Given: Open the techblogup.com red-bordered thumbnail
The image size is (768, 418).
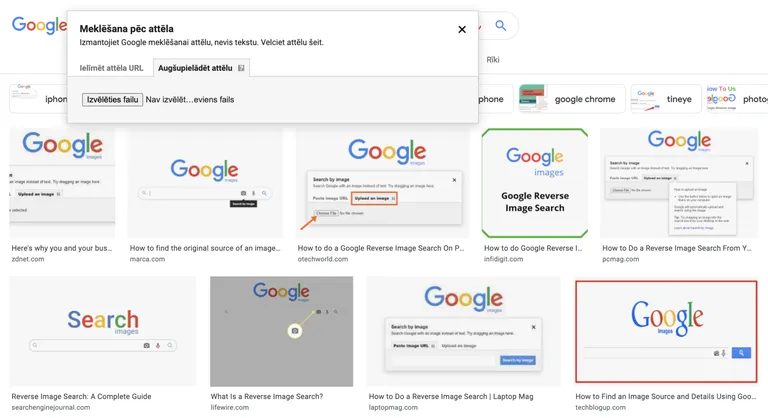Looking at the screenshot, I should pos(666,331).
